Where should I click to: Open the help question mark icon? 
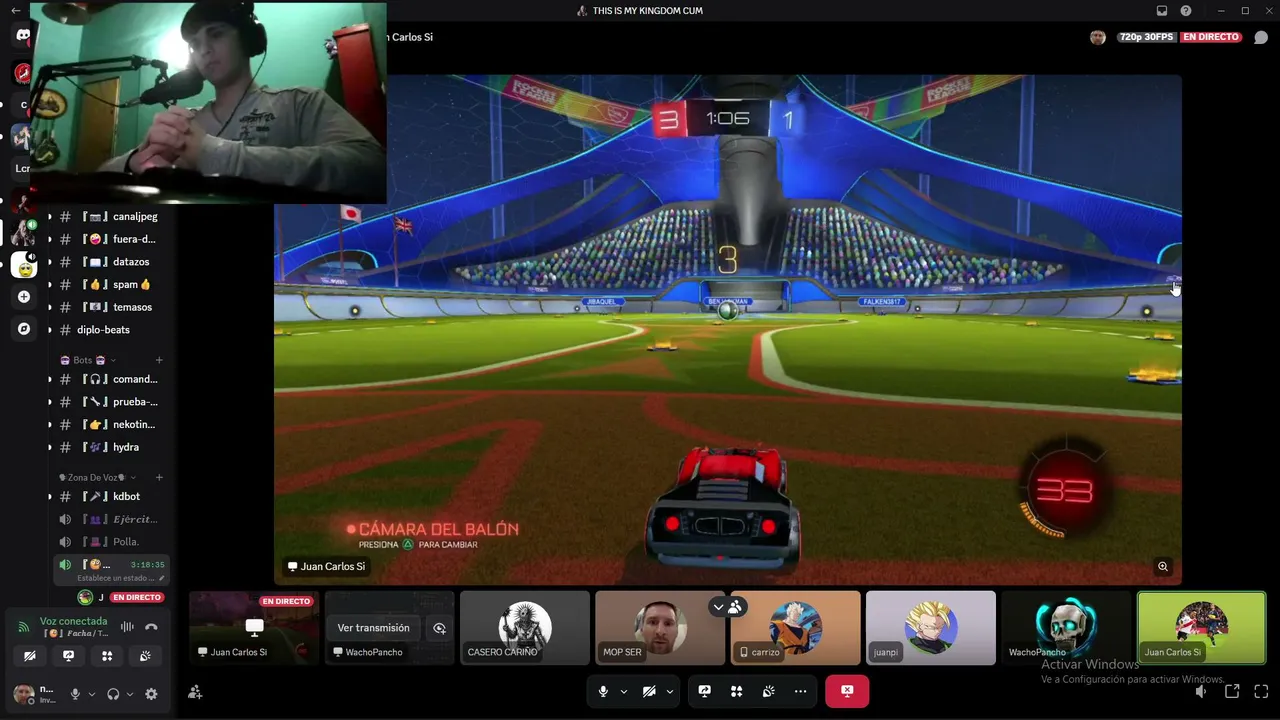coord(1186,11)
